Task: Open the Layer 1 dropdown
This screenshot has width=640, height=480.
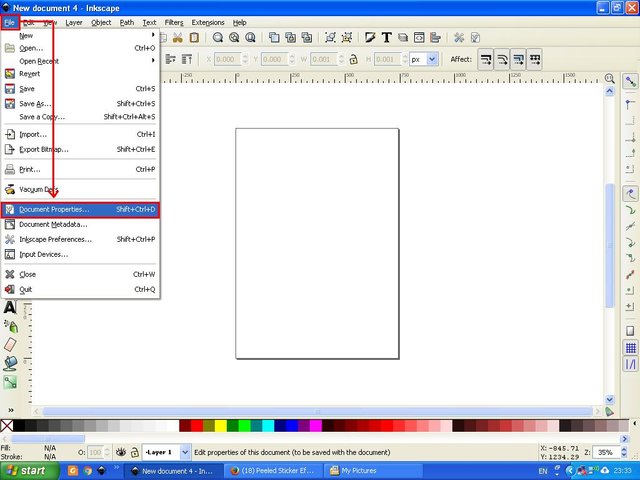Action: [x=167, y=452]
